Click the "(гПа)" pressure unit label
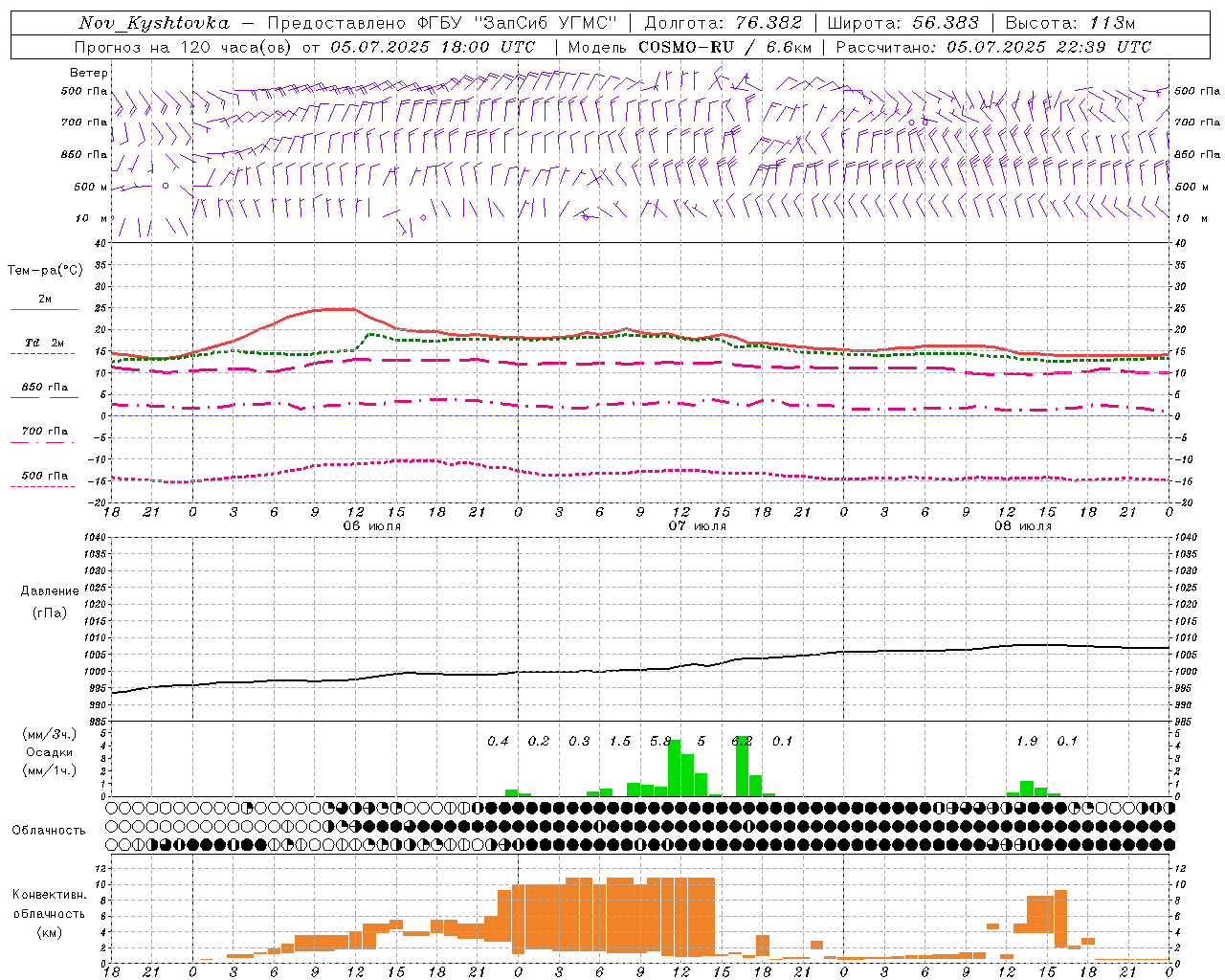Screen dimensions: 1225x980 [50, 612]
